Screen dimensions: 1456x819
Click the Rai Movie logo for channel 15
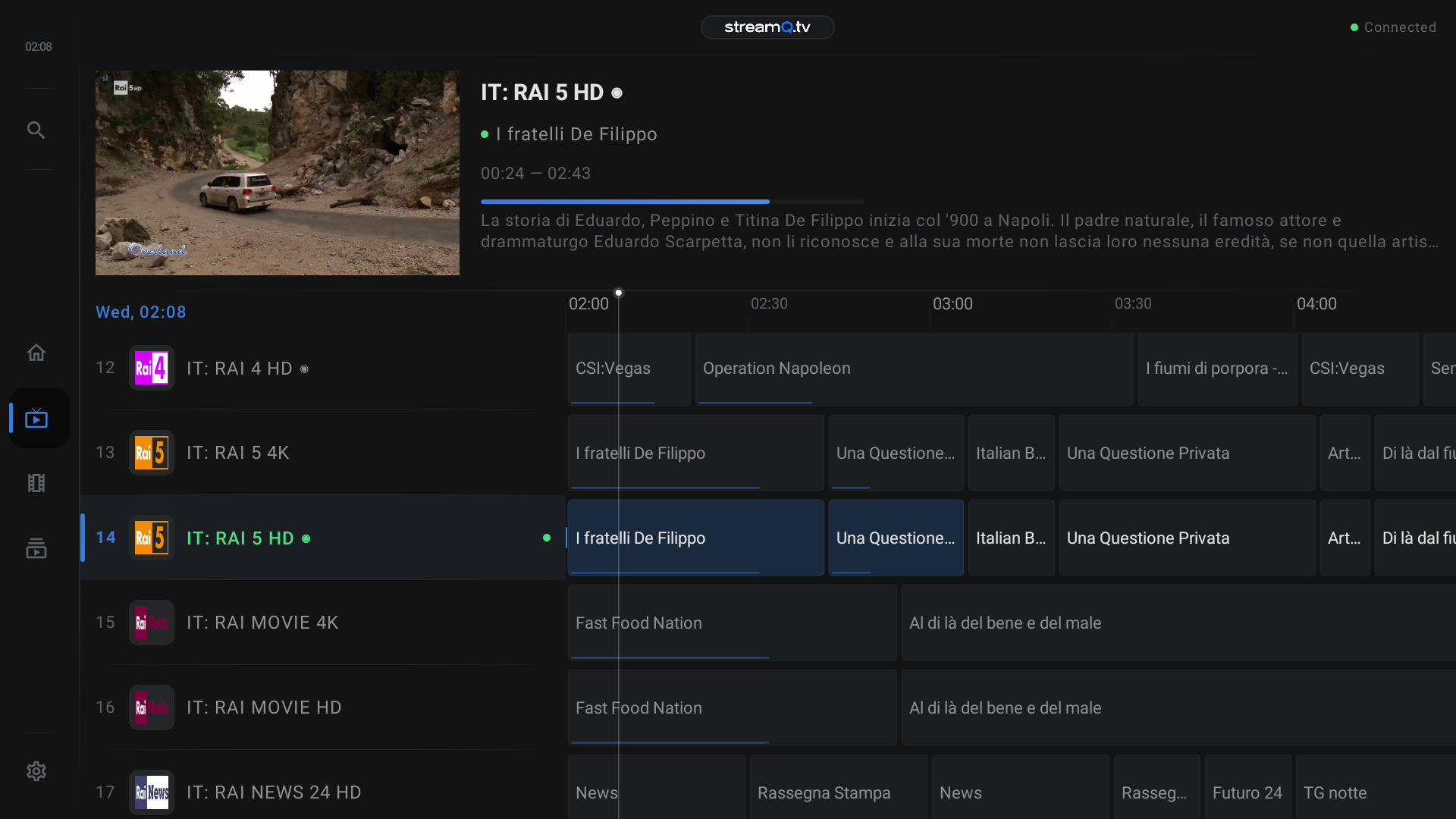click(152, 623)
